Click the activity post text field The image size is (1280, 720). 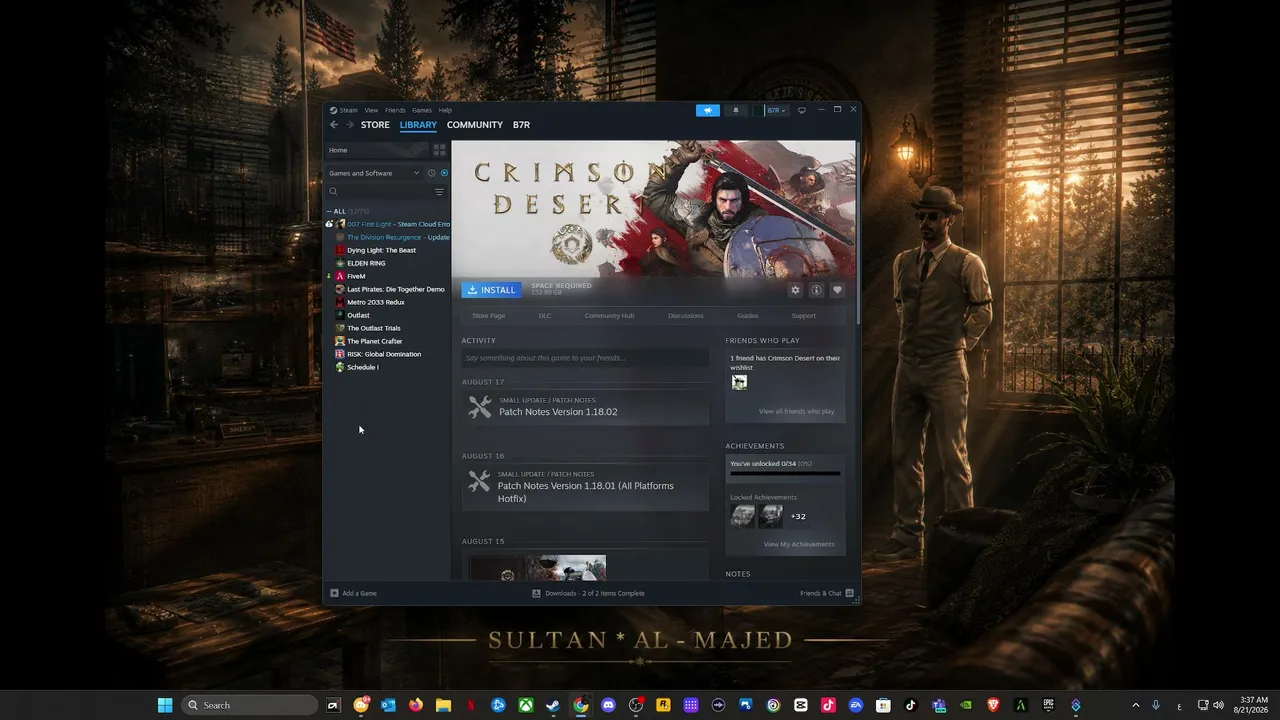point(585,358)
